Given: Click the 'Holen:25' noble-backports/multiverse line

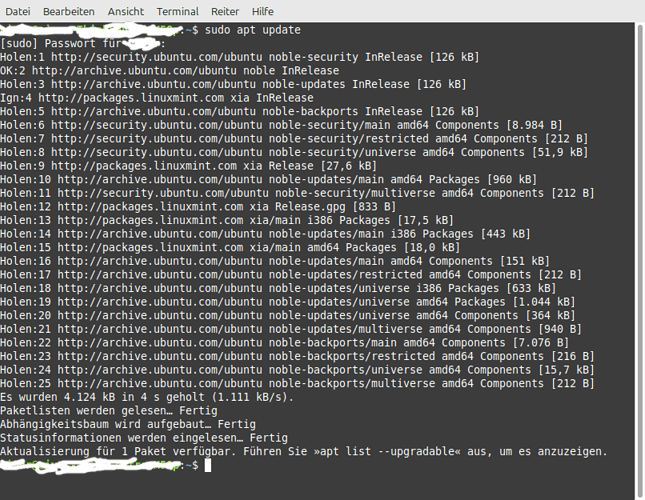Looking at the screenshot, I should tap(297, 383).
